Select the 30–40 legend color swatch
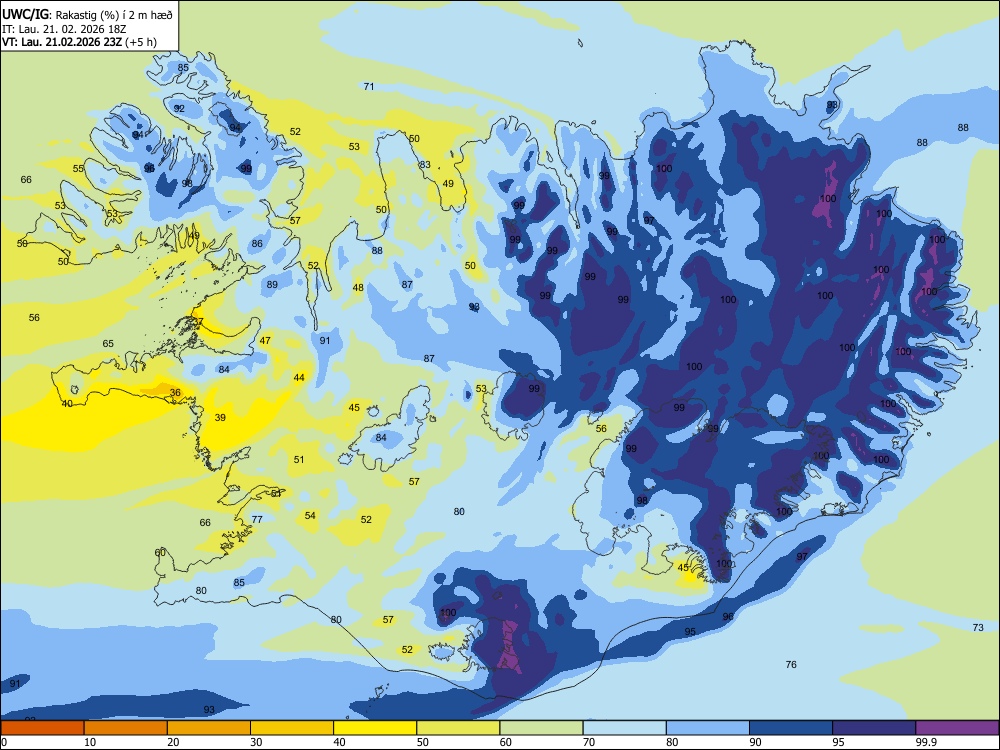 [292, 728]
